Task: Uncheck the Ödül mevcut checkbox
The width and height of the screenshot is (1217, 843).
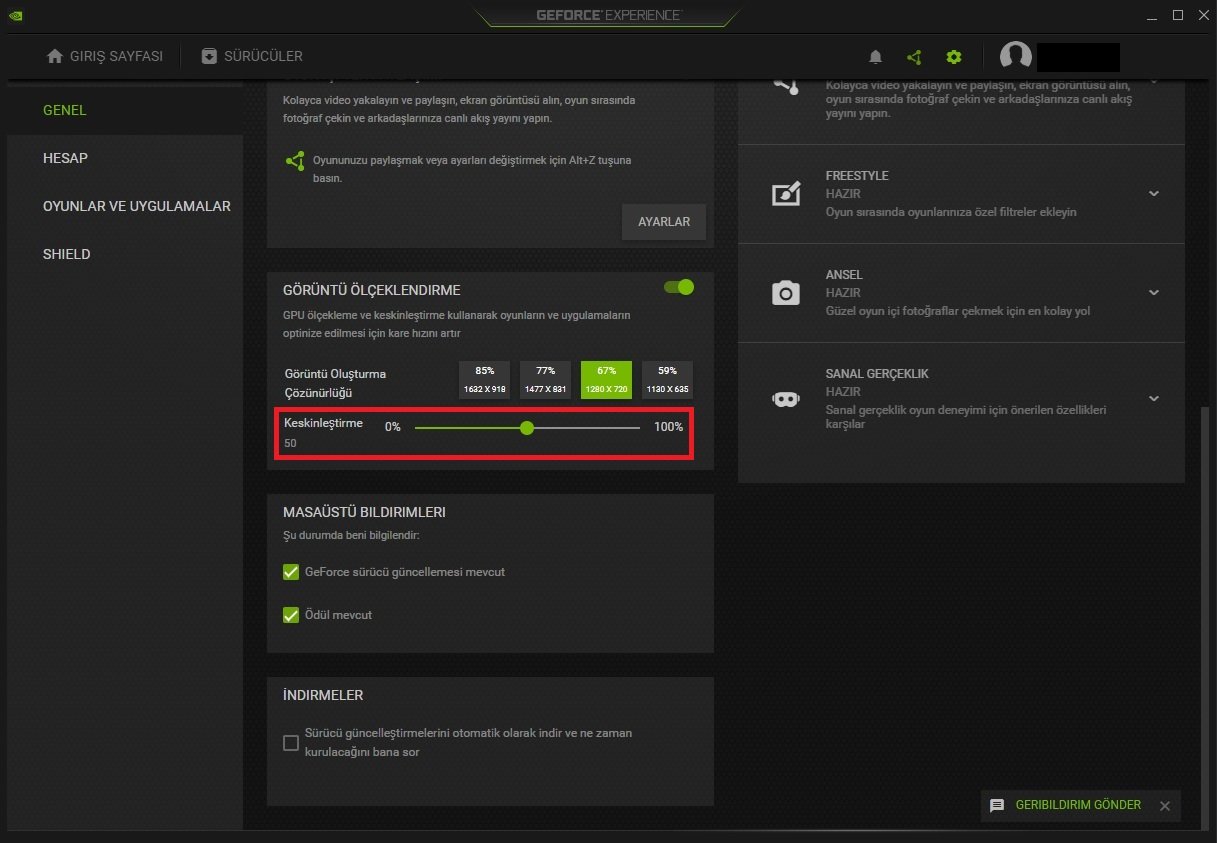Action: (291, 615)
